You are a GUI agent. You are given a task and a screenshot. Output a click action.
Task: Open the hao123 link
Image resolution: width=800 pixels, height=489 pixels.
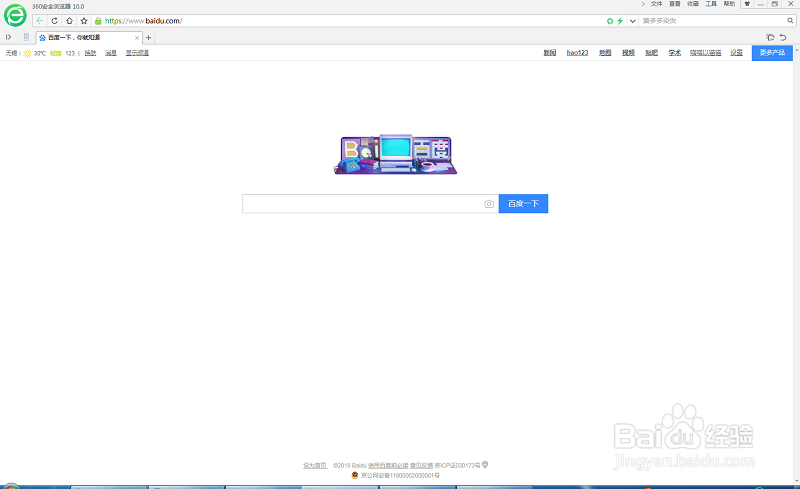577,53
